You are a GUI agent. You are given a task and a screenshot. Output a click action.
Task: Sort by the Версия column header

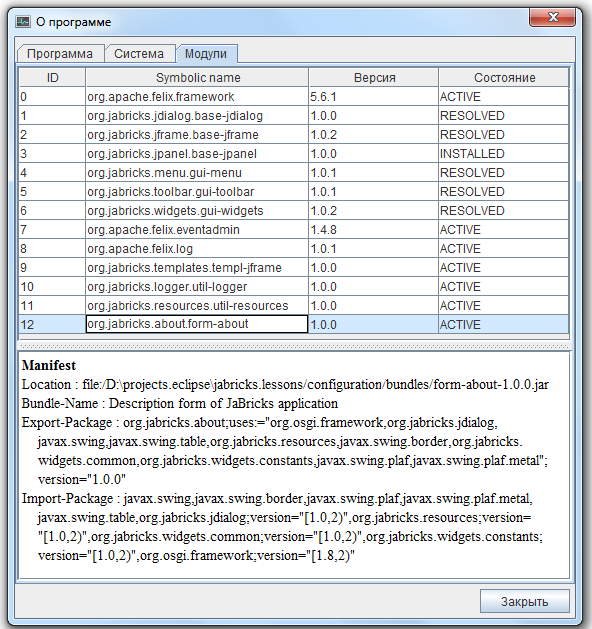click(x=374, y=77)
